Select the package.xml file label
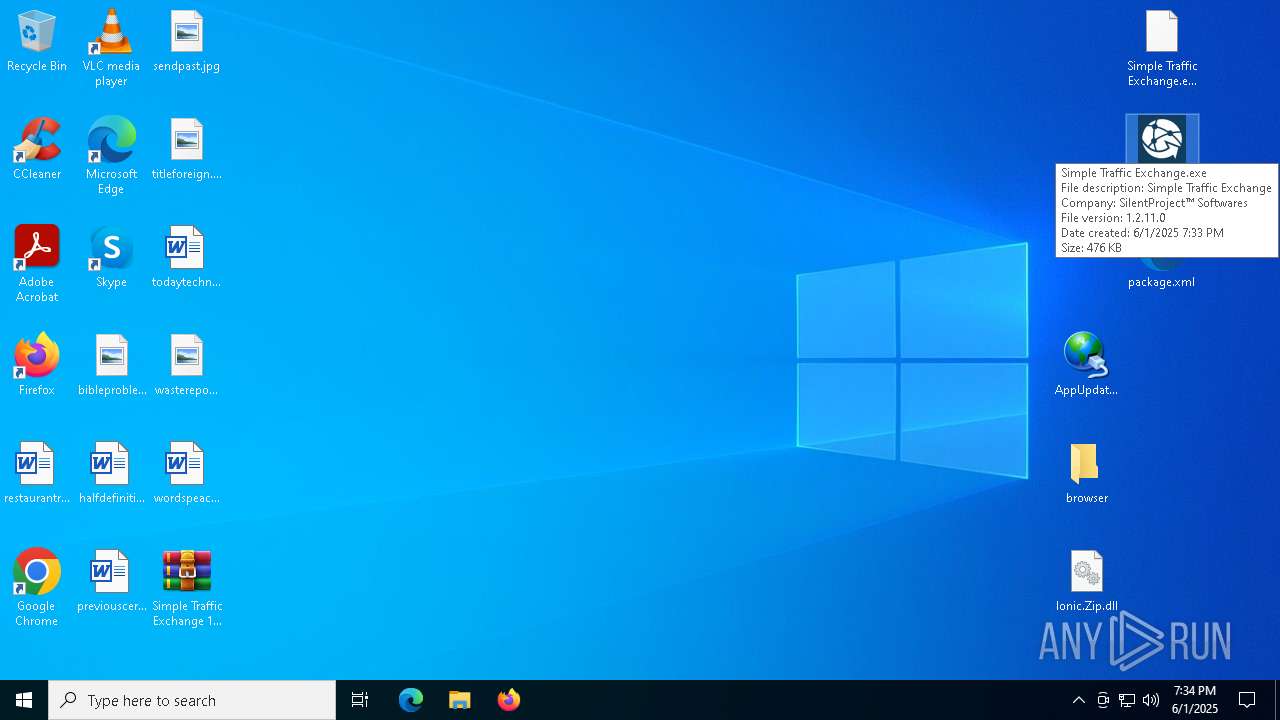The width and height of the screenshot is (1280, 720). (1161, 282)
